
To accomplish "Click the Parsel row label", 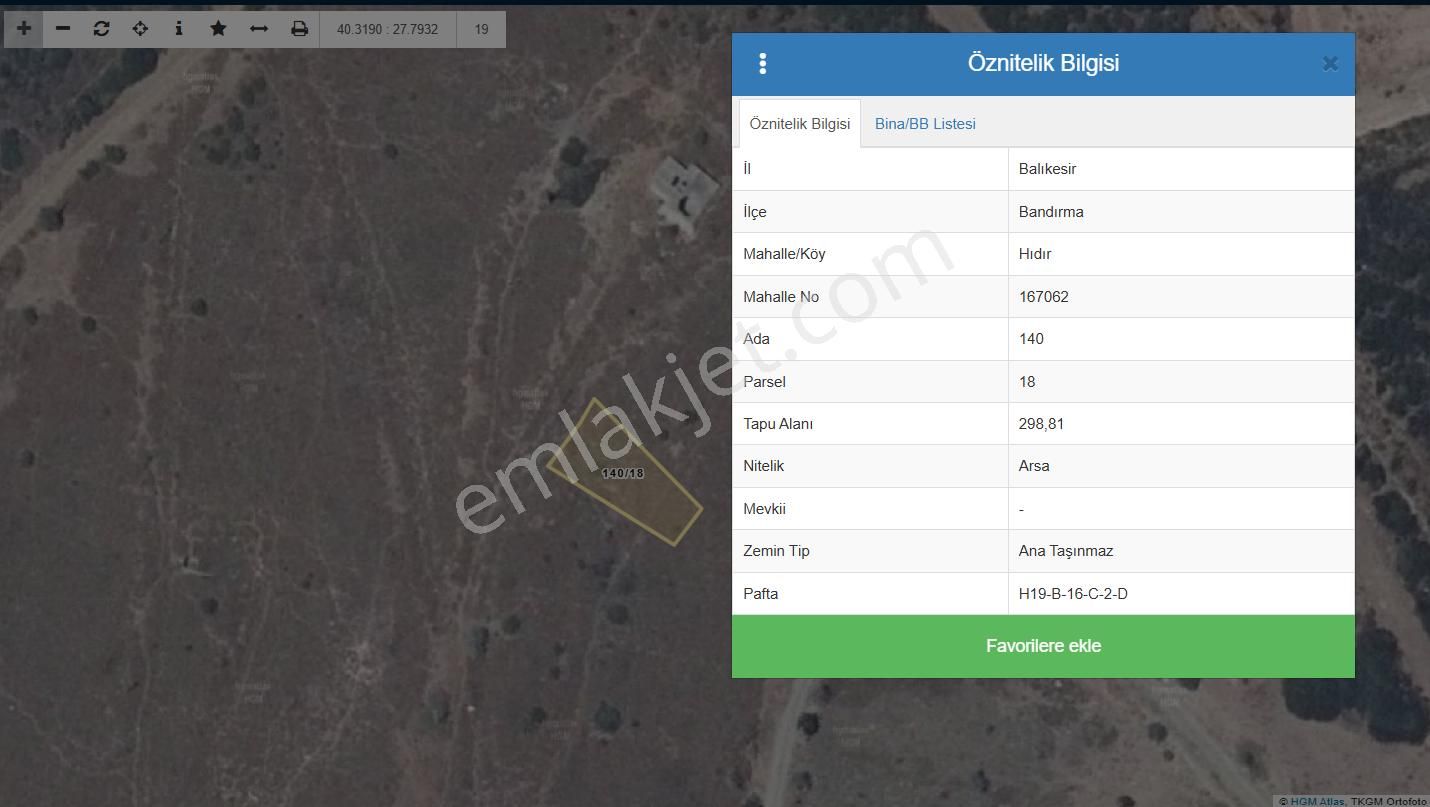I will click(764, 382).
